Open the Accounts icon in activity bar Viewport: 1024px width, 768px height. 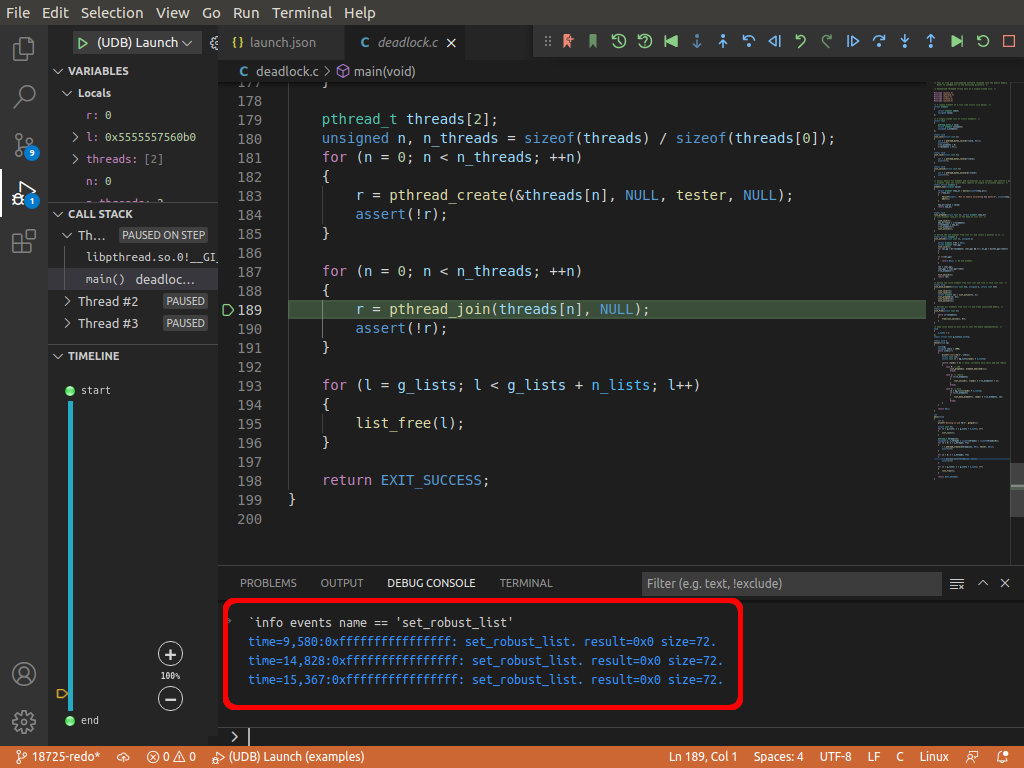tap(24, 674)
